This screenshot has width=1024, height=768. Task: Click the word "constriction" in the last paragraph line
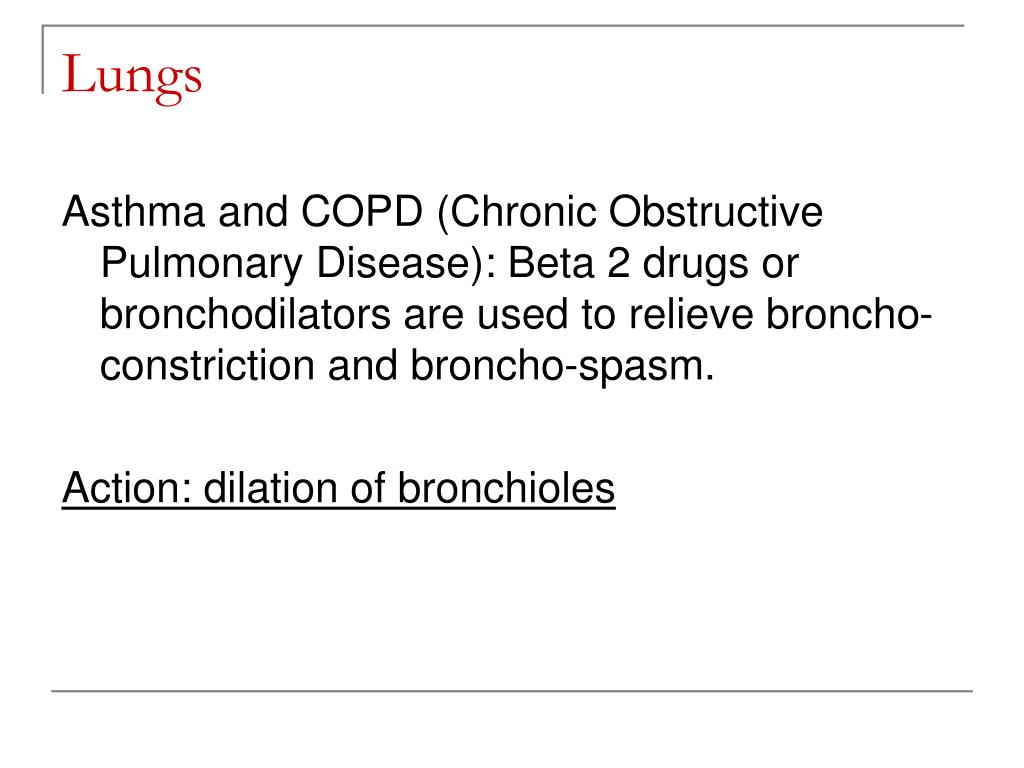coord(207,364)
